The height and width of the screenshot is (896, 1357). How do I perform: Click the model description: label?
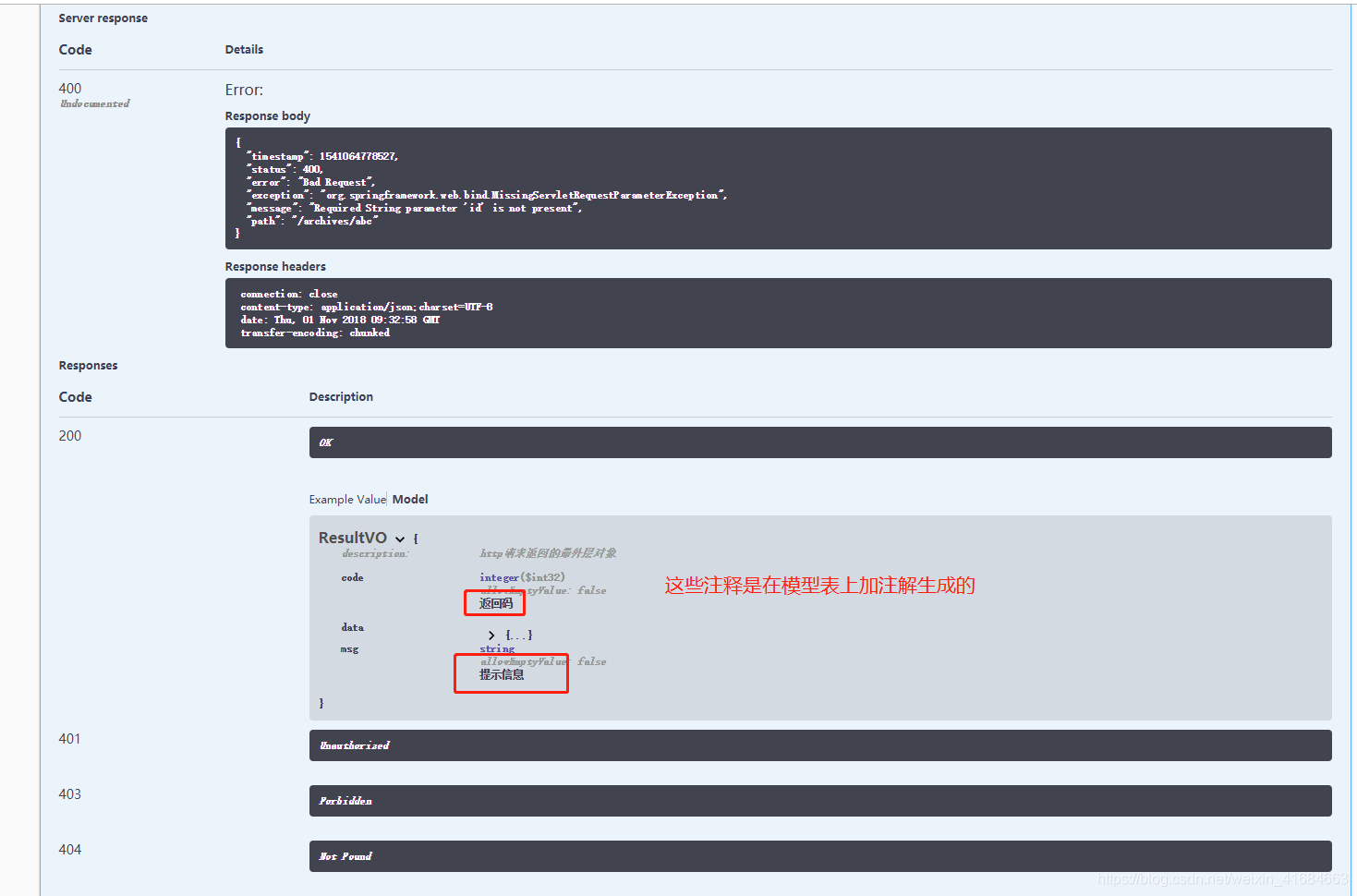point(375,554)
